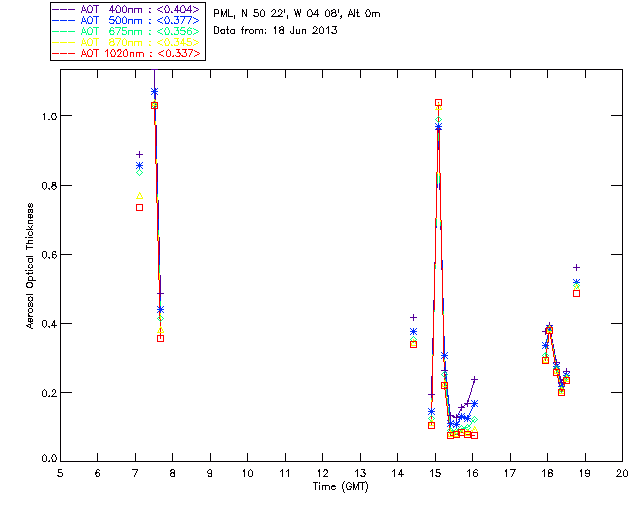Click the x-axis tick label 12
Screen dimensions: 640x512
[x=322, y=473]
